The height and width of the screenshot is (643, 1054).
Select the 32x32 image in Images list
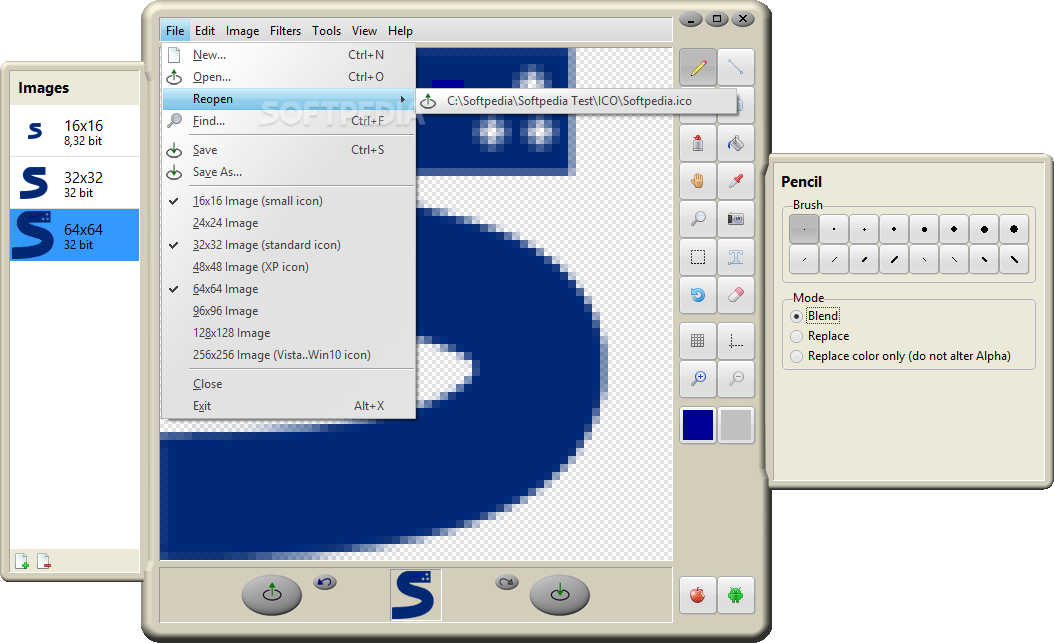click(75, 183)
